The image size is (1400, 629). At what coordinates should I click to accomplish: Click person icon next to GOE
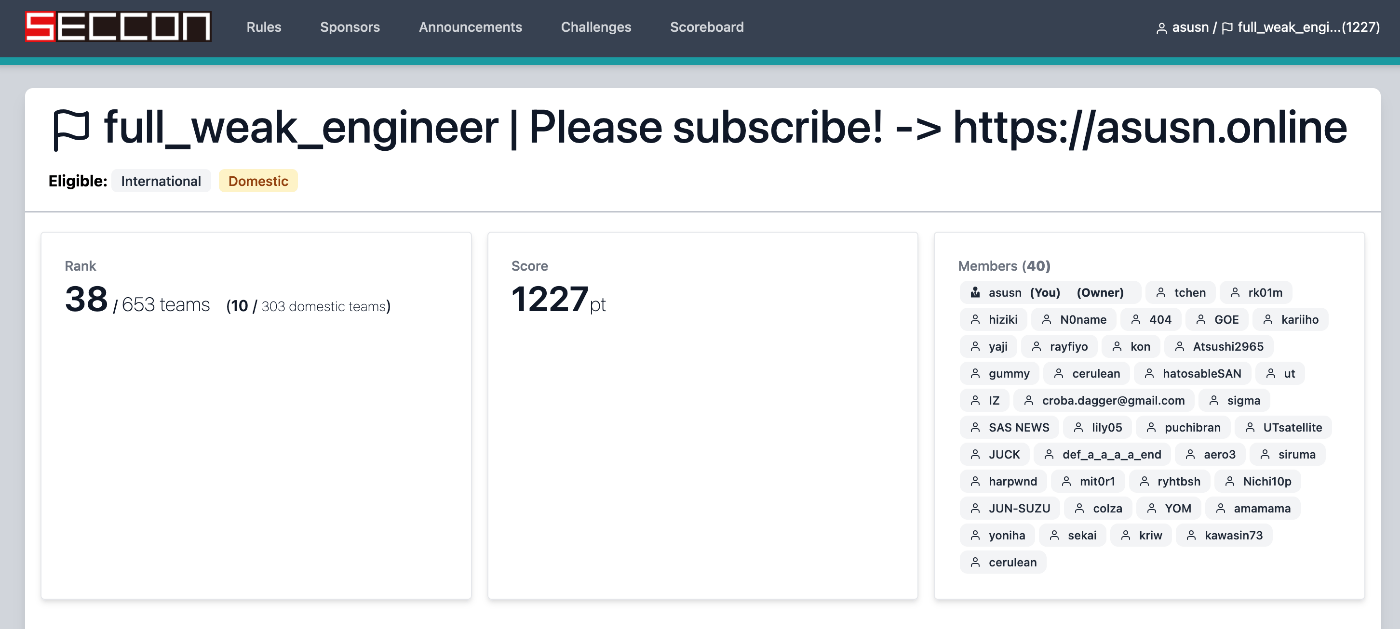1201,320
